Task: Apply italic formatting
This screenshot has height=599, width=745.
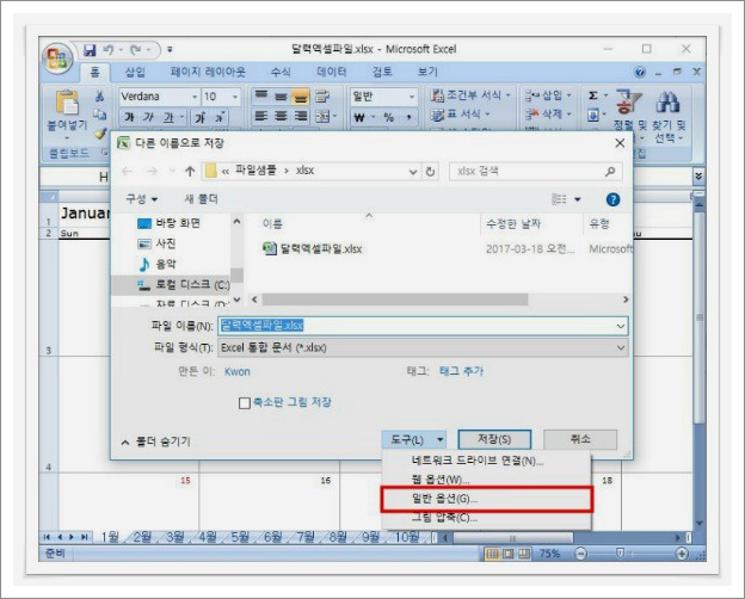Action: [148, 117]
